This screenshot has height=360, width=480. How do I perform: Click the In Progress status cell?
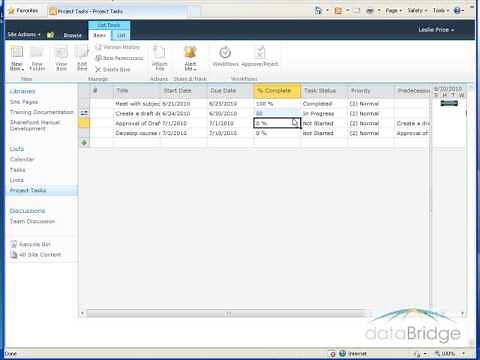324,114
